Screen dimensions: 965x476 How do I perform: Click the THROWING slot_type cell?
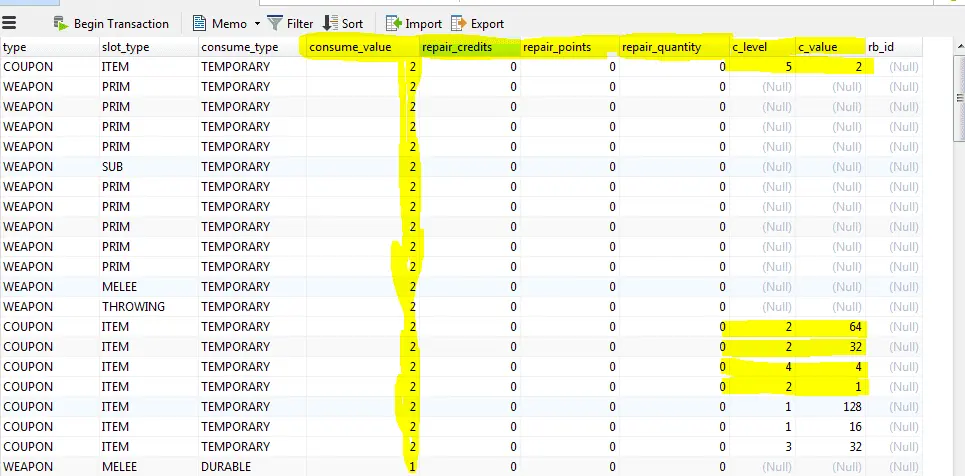tap(149, 307)
